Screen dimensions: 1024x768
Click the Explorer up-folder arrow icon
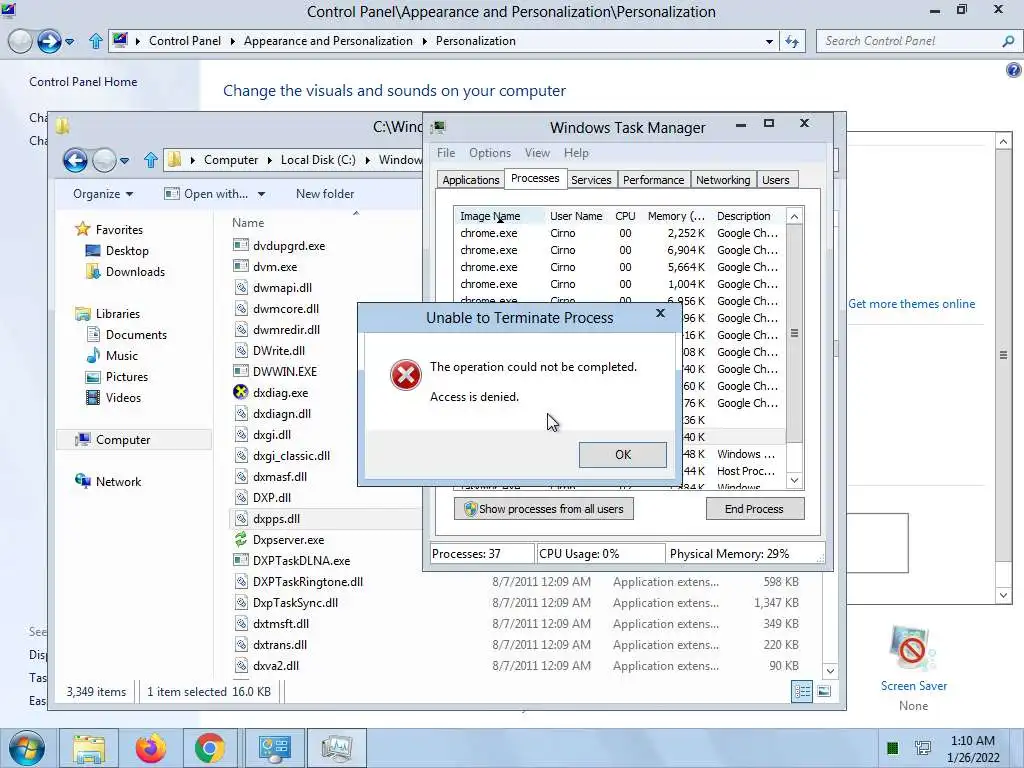[x=151, y=160]
